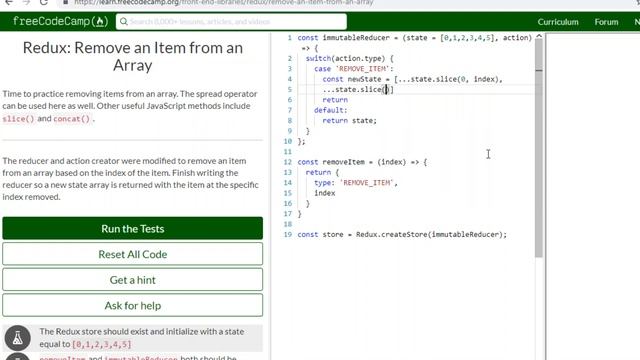Focus the lesson search field
Viewport: 640px width, 360px height.
coord(231,22)
